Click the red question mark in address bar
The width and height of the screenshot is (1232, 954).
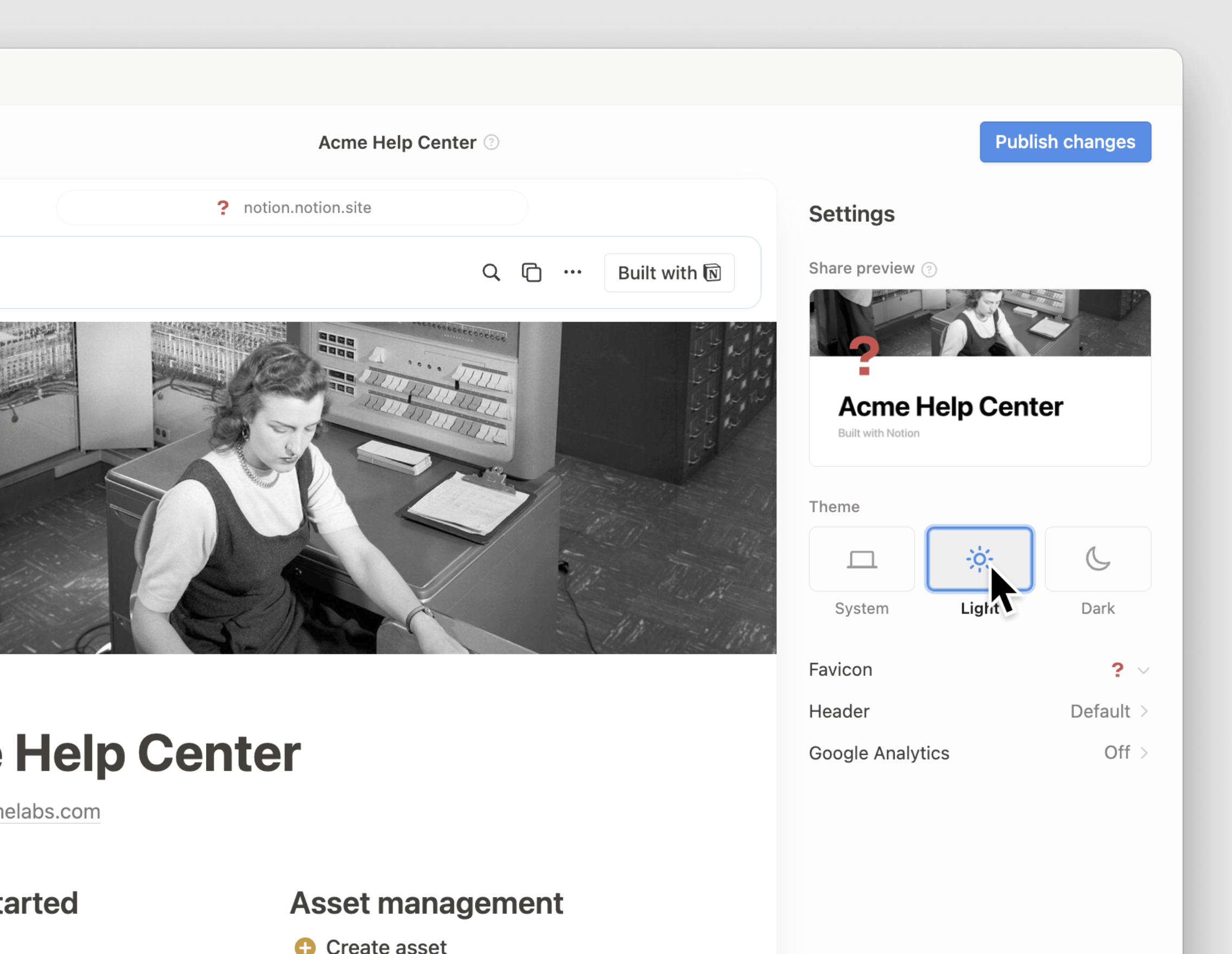(223, 208)
